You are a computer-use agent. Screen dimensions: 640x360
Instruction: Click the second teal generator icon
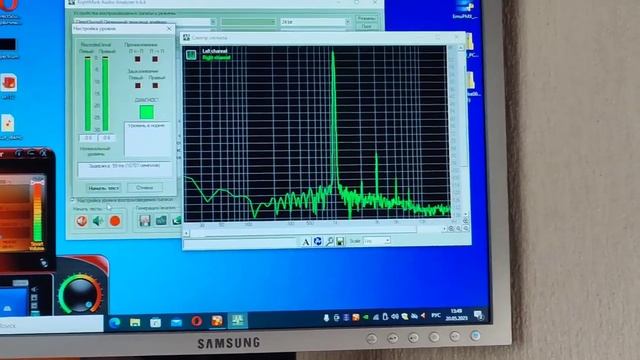pyautogui.click(x=161, y=220)
